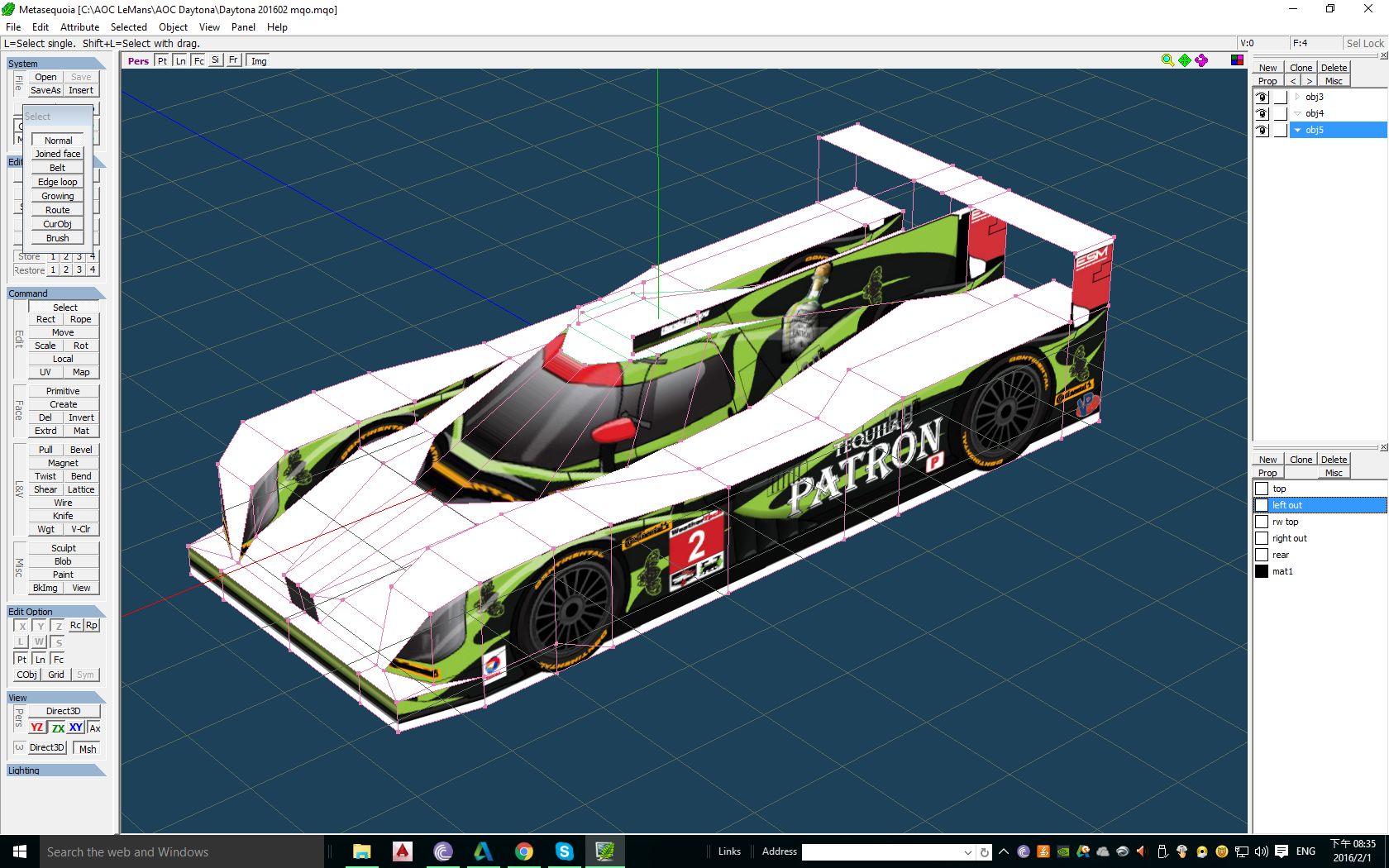Hide obj3 using its eye icon
The image size is (1389, 868).
coord(1262,97)
